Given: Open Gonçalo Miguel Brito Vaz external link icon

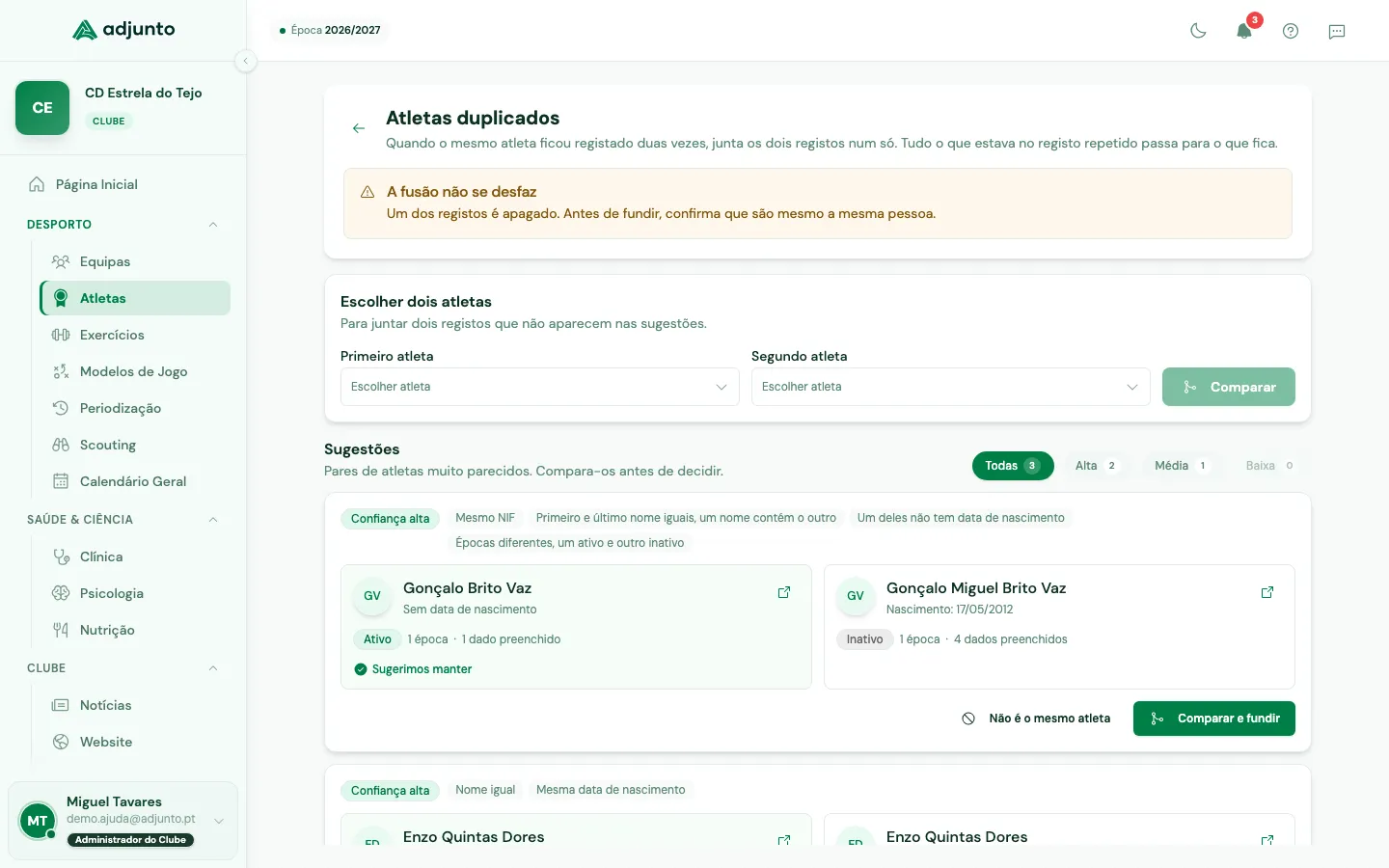Looking at the screenshot, I should tap(1267, 592).
